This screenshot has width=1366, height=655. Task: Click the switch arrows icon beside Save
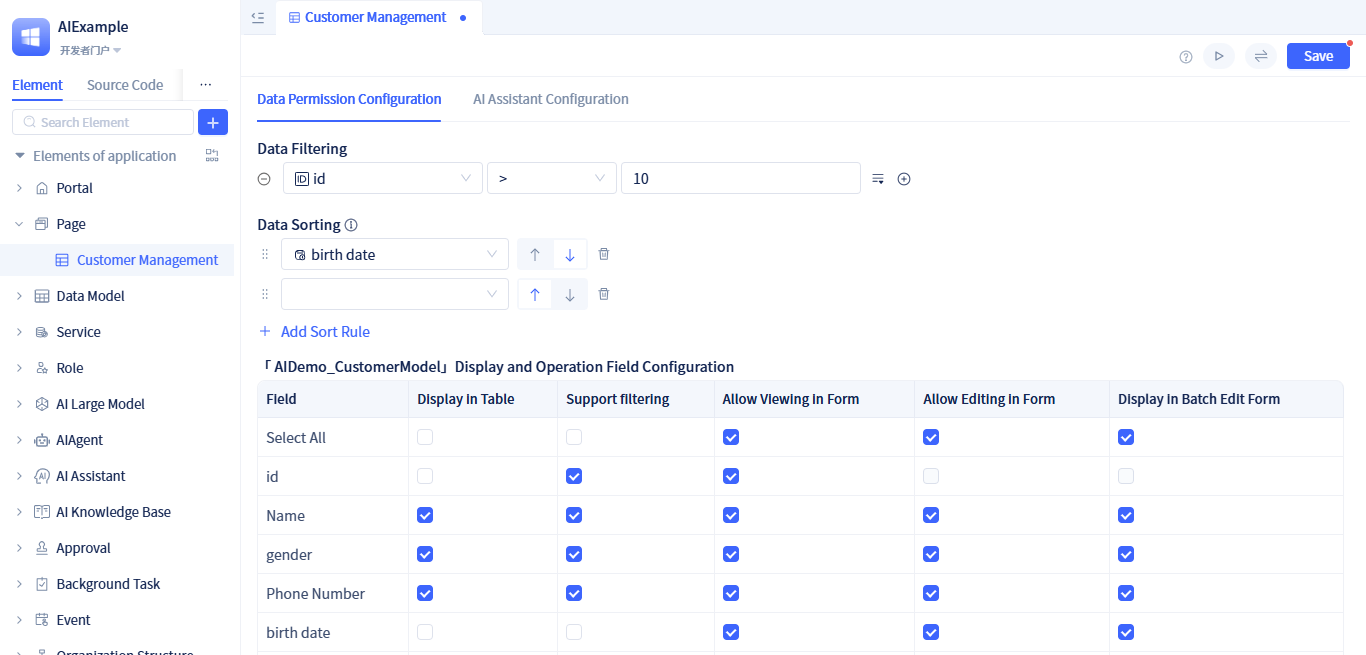tap(1261, 56)
